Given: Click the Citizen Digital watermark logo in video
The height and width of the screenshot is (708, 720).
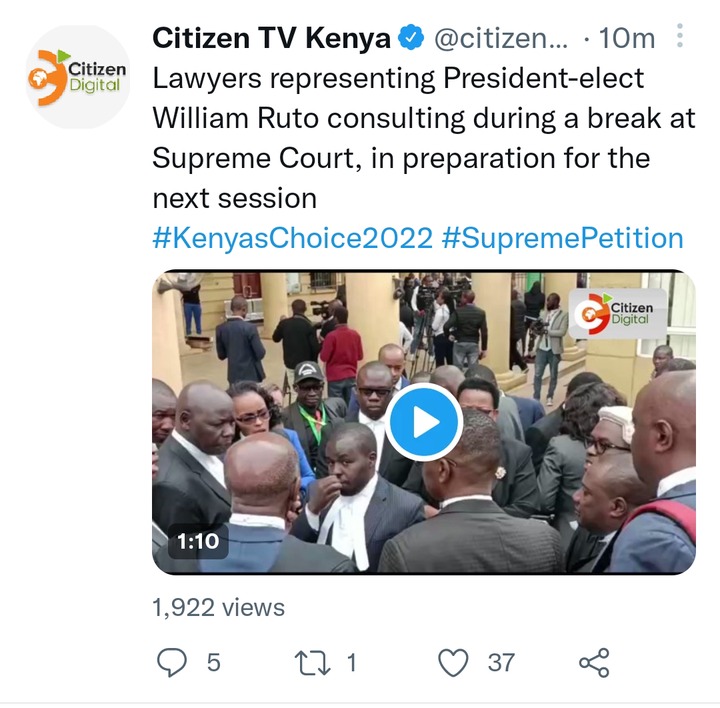Looking at the screenshot, I should 618,314.
